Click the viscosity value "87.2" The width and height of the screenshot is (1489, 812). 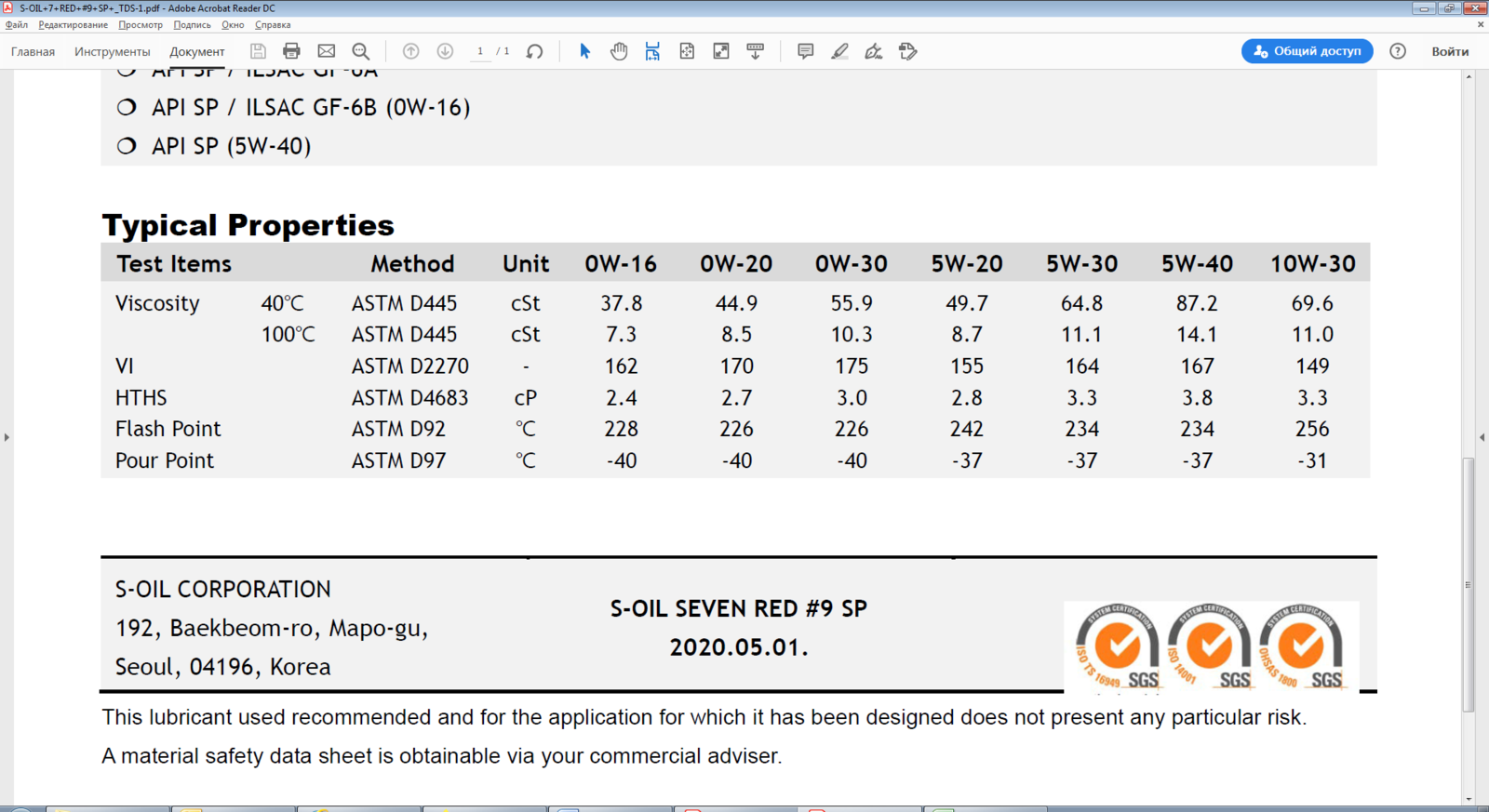click(1197, 304)
